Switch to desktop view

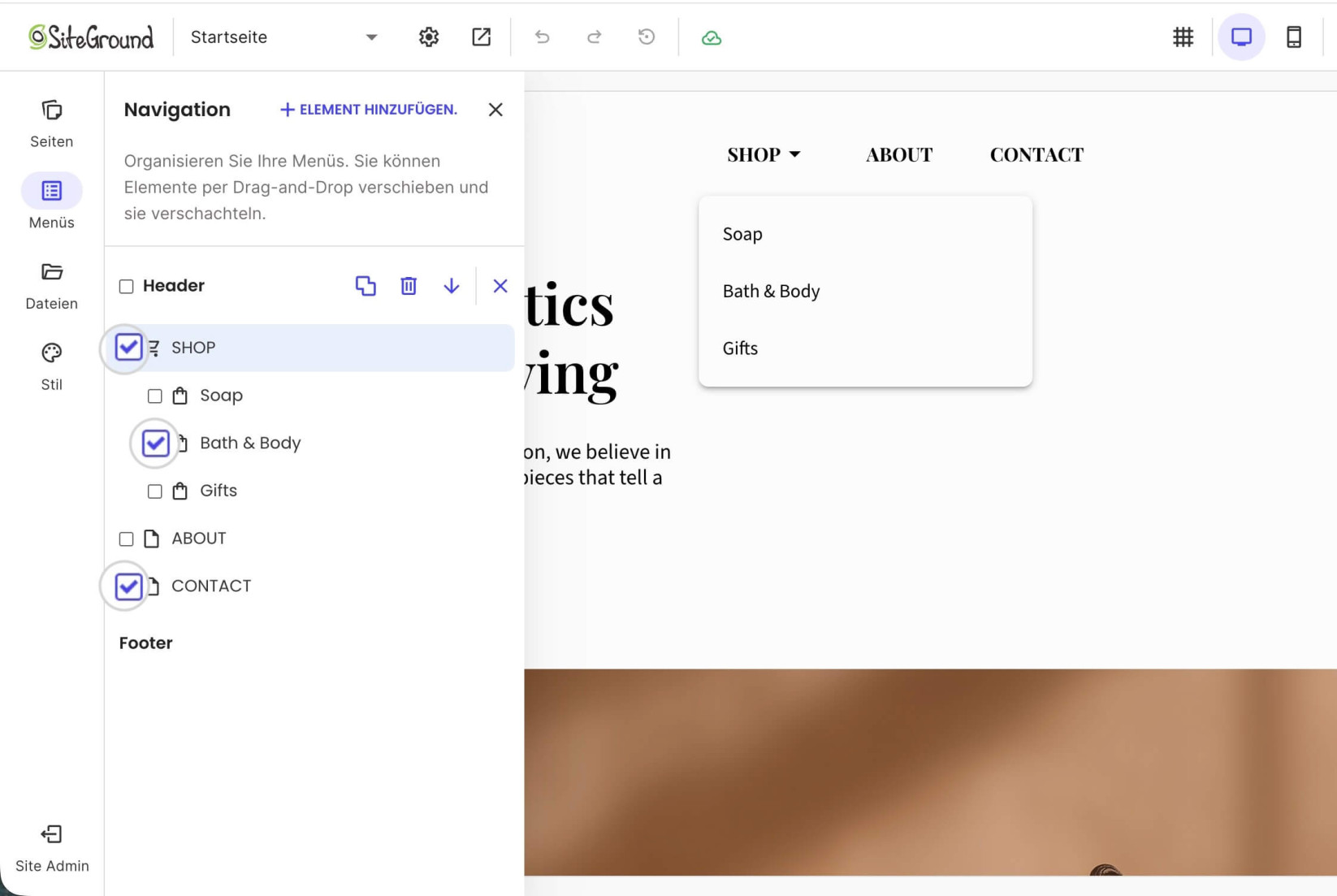[1241, 37]
